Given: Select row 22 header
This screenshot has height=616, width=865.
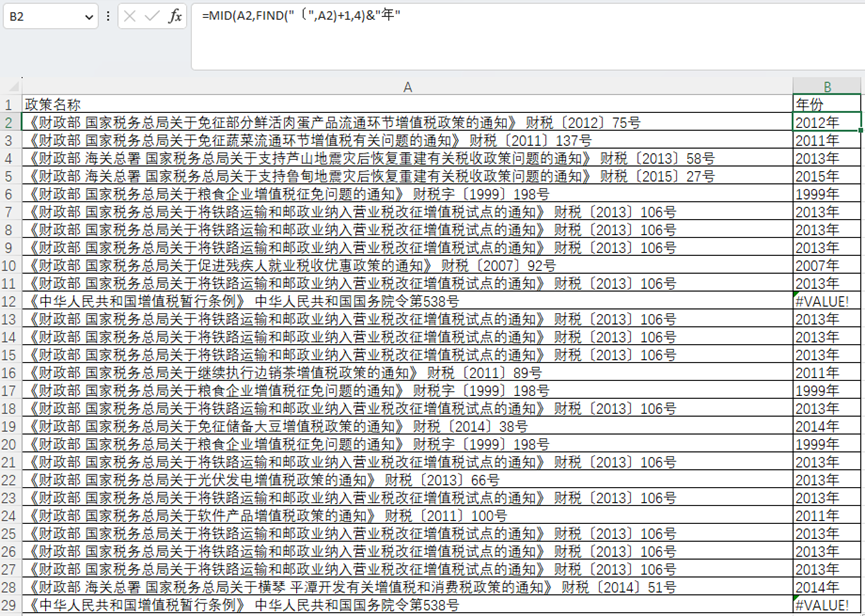Looking at the screenshot, I should click(x=10, y=480).
